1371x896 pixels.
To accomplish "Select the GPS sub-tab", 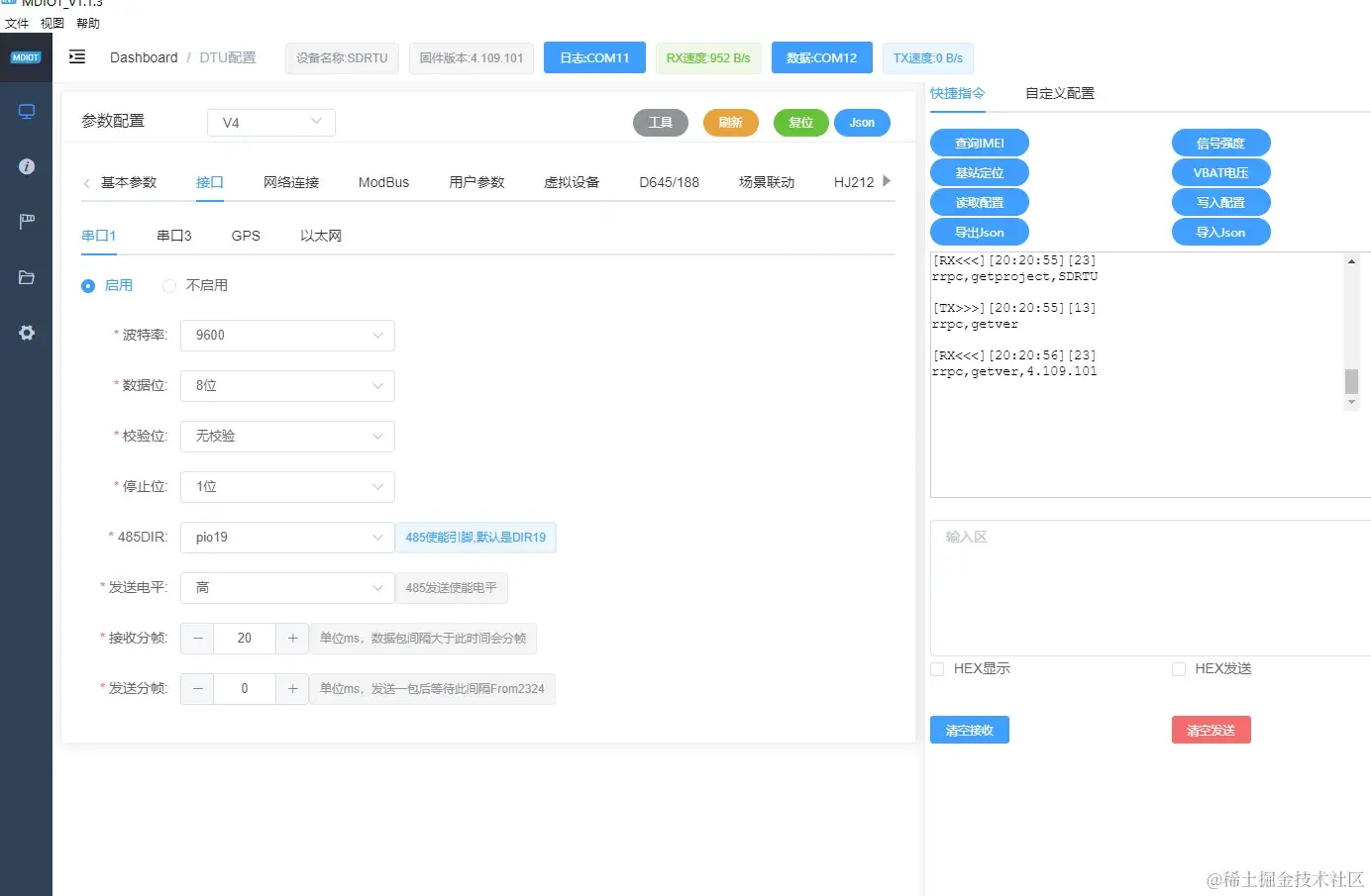I will (x=246, y=236).
